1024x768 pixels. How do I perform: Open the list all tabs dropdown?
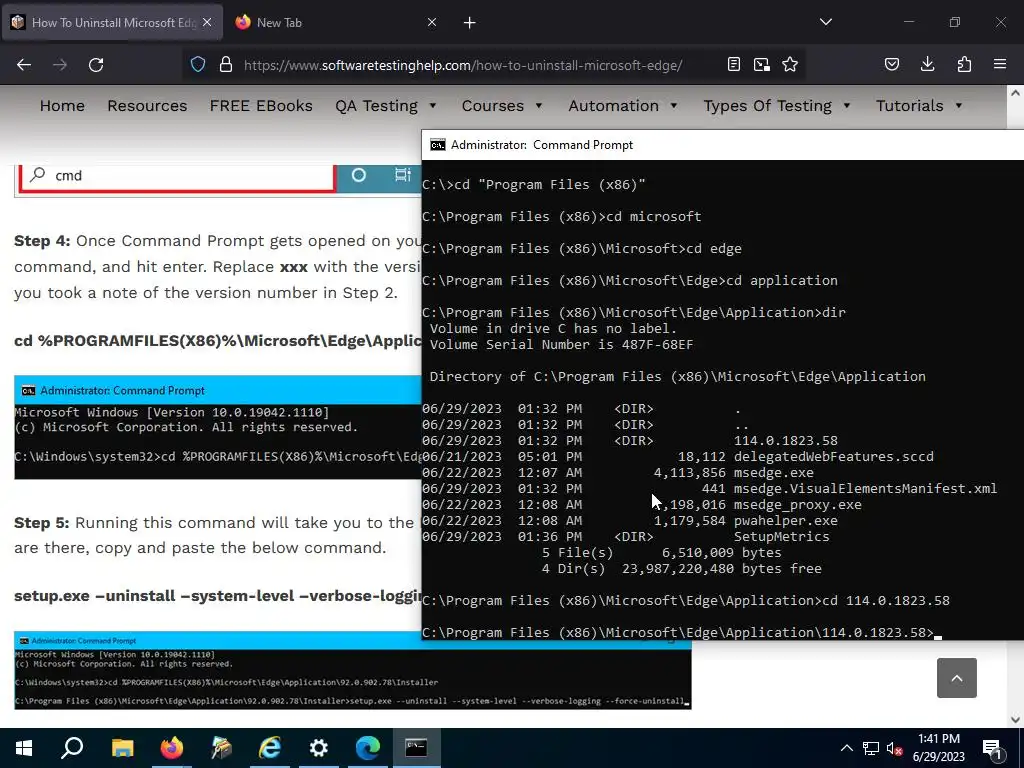[826, 22]
